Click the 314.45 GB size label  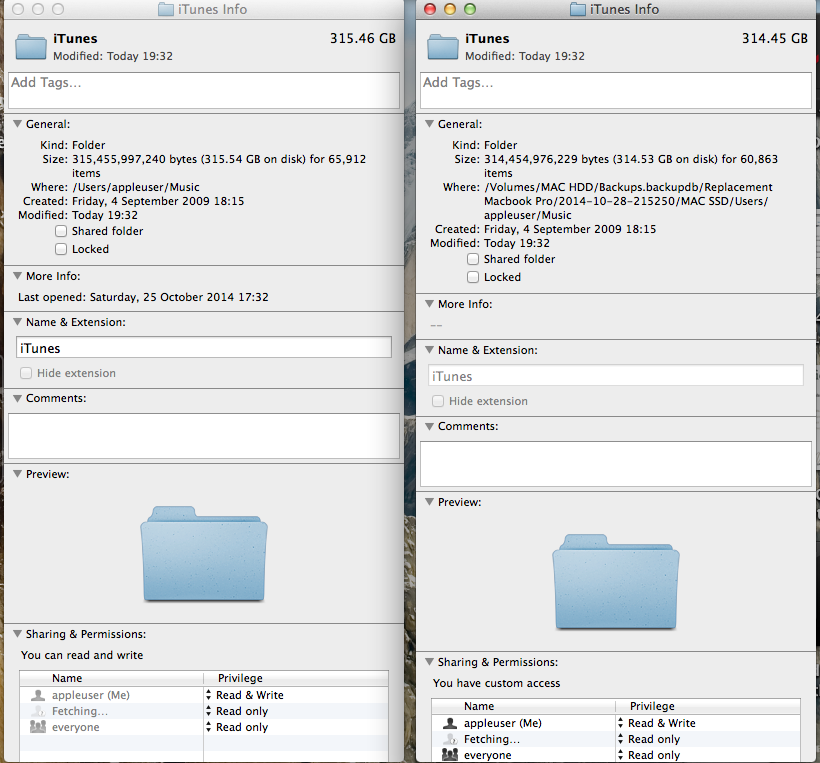(775, 39)
